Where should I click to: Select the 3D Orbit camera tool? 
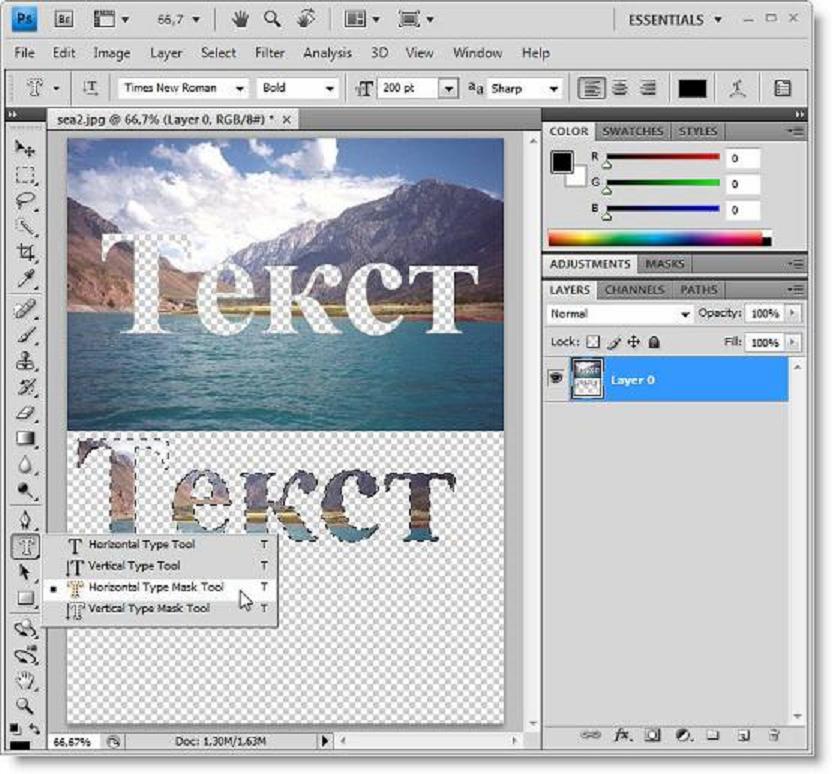coord(24,655)
